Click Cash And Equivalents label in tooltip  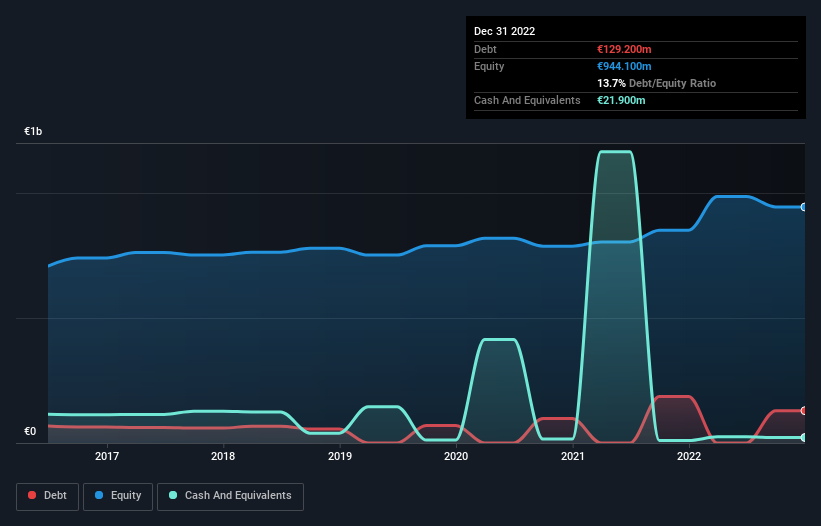tap(527, 100)
